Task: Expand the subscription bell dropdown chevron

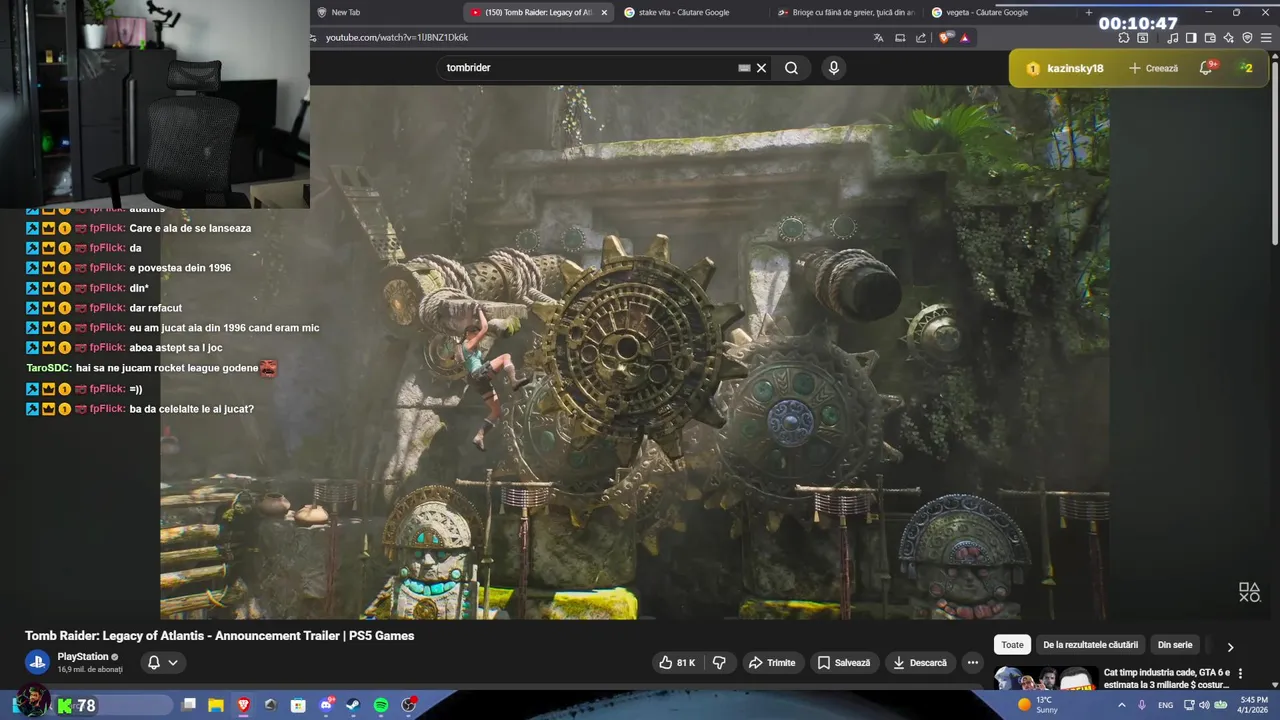Action: (x=173, y=662)
